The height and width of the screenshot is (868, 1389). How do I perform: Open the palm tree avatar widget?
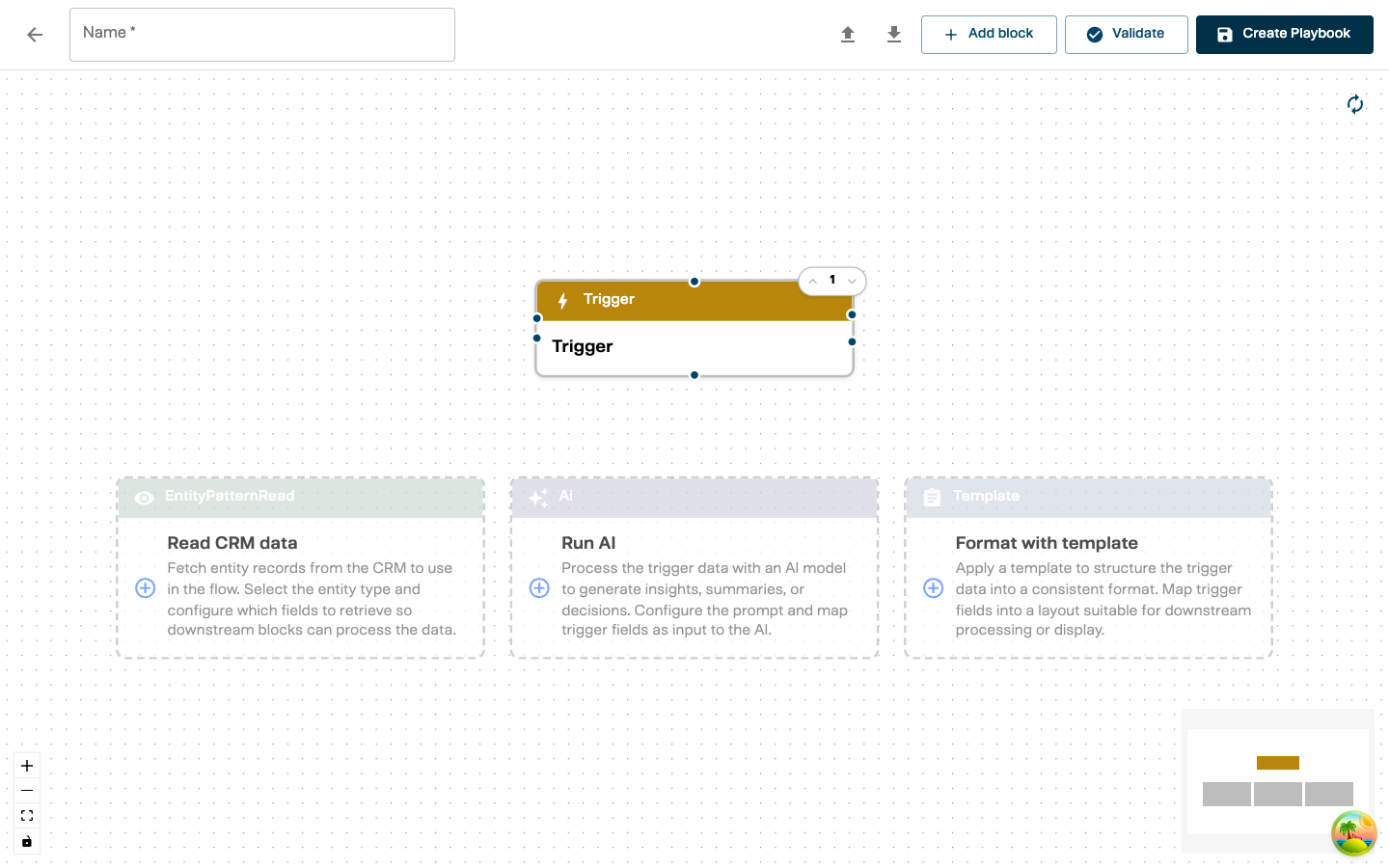(1353, 833)
